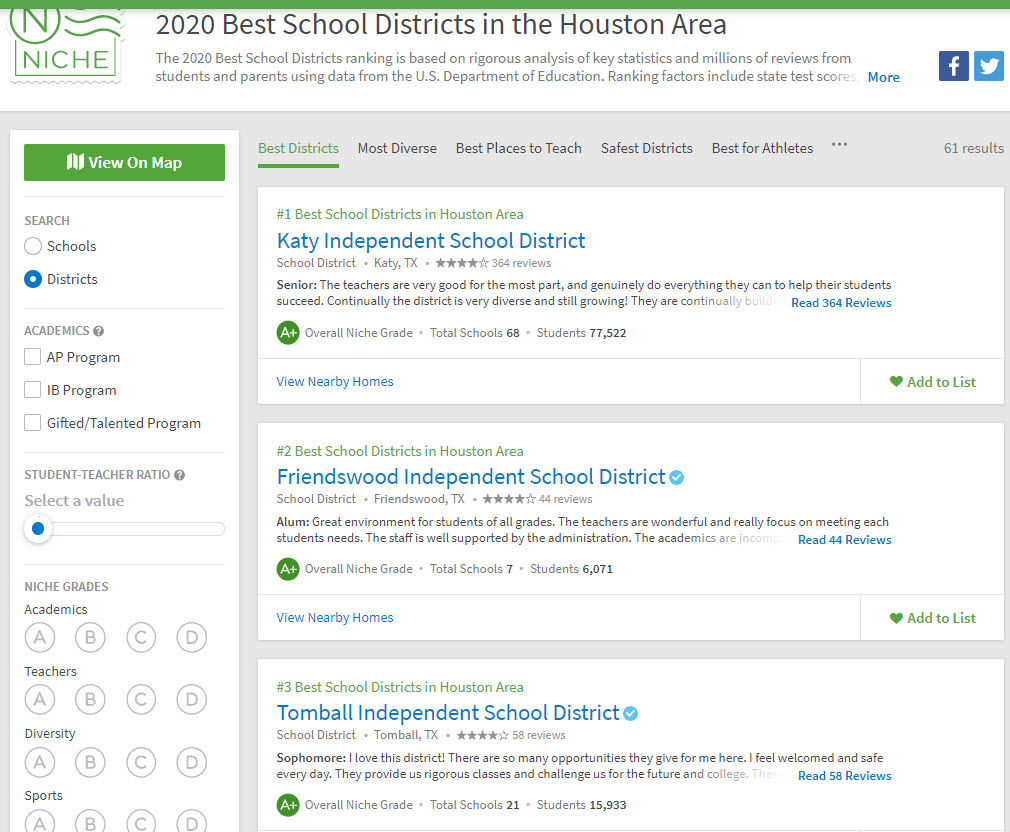Viewport: 1010px width, 832px height.
Task: Click the '#1 Best School Districts in Houston Area' label
Action: click(x=400, y=214)
